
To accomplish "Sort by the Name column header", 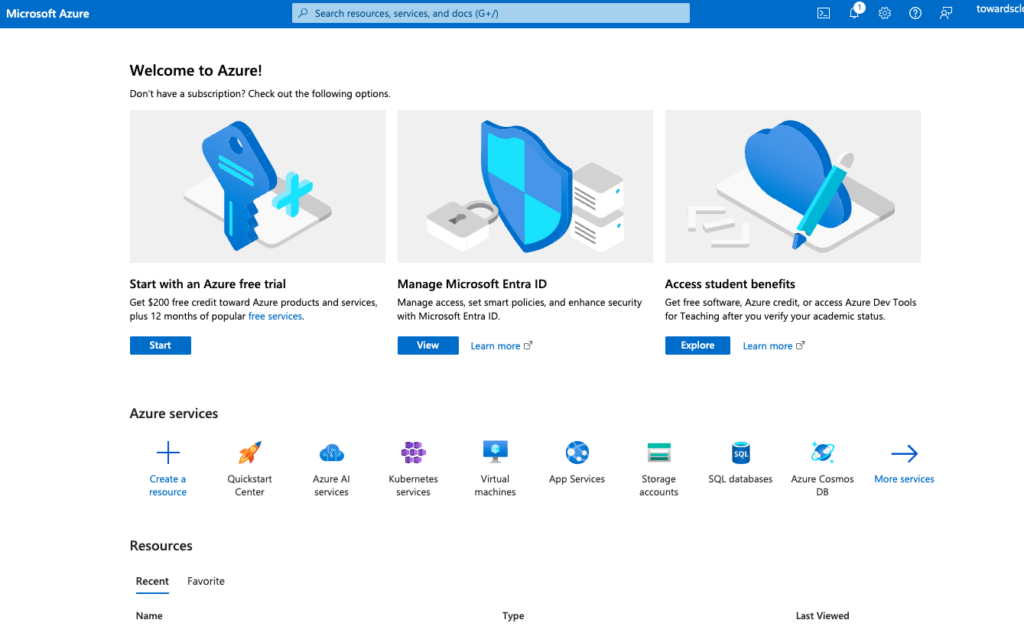I will (x=149, y=616).
